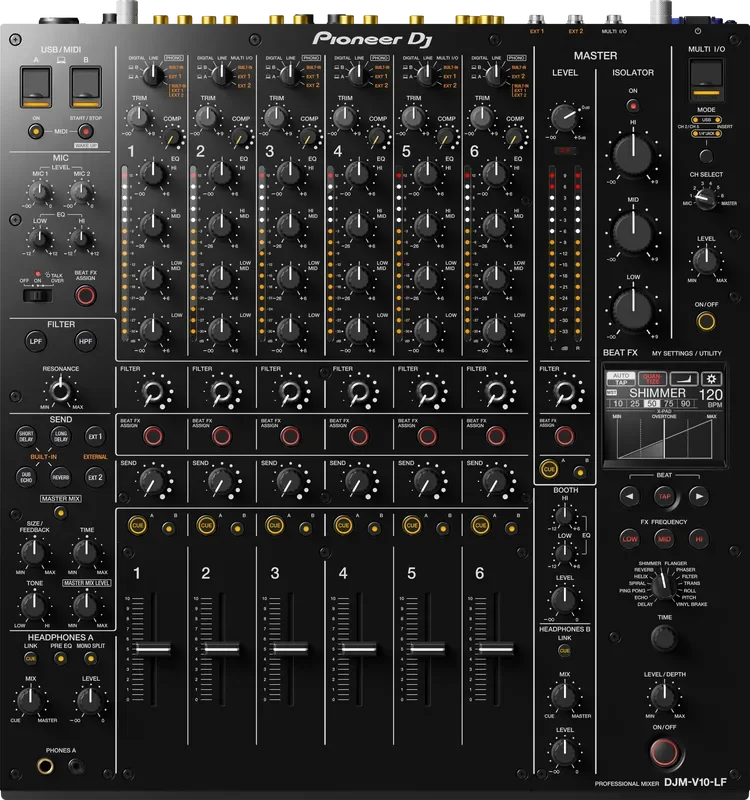The image size is (750, 800).
Task: Enable Beat FX Assign on channel 5
Action: click(427, 436)
